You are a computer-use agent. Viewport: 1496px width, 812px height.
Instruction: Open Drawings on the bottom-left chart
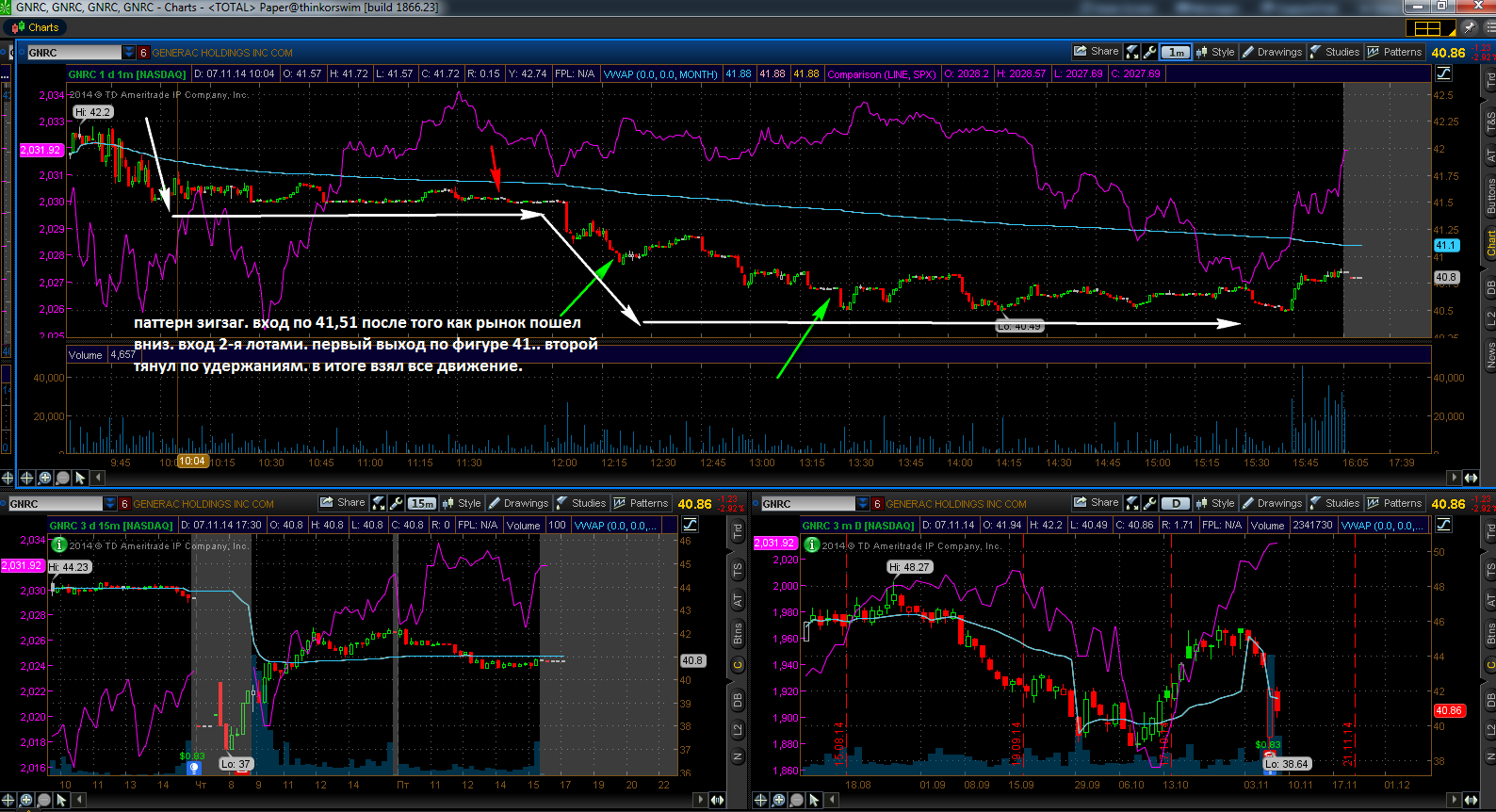518,503
